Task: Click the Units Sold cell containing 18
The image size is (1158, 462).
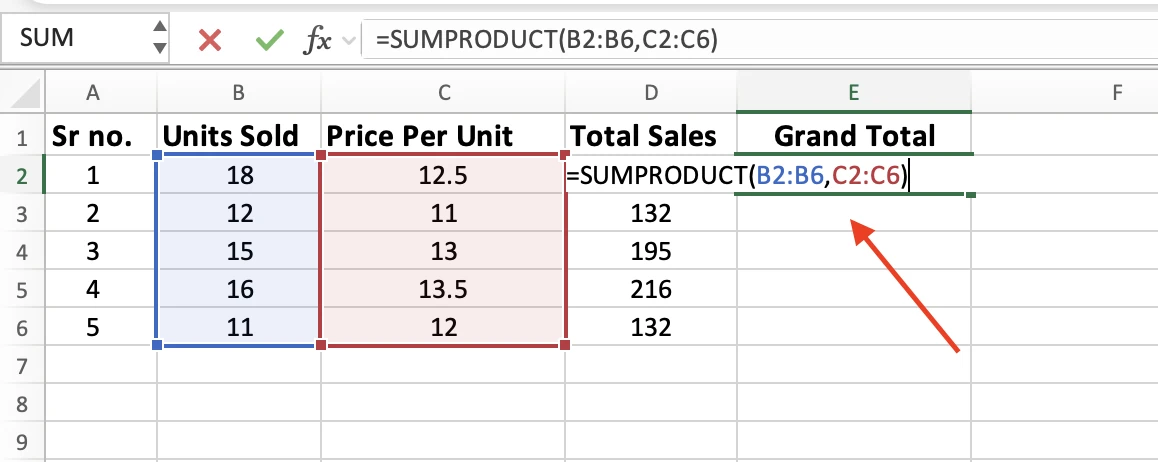Action: pyautogui.click(x=239, y=175)
